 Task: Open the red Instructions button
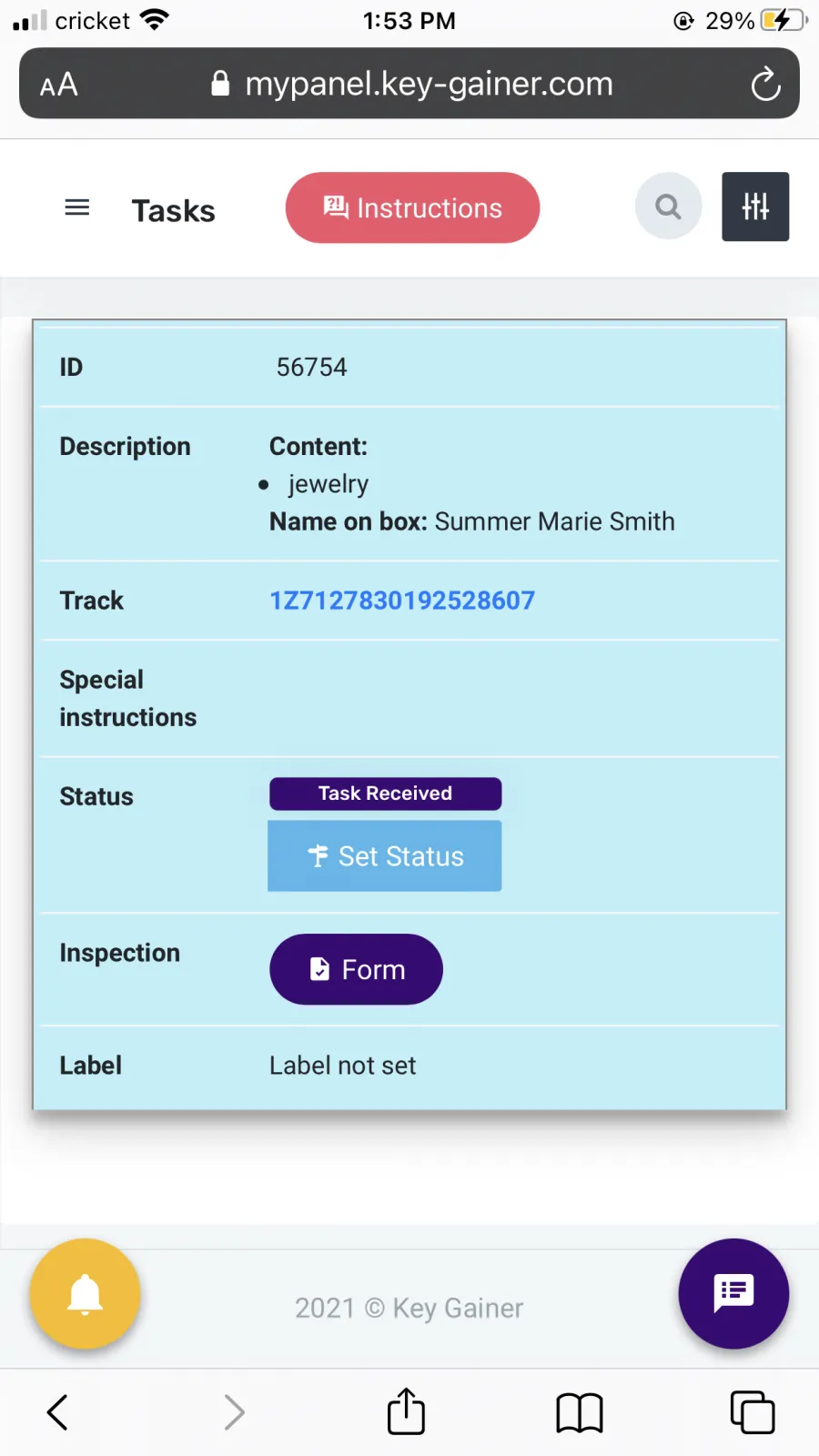[x=412, y=207]
